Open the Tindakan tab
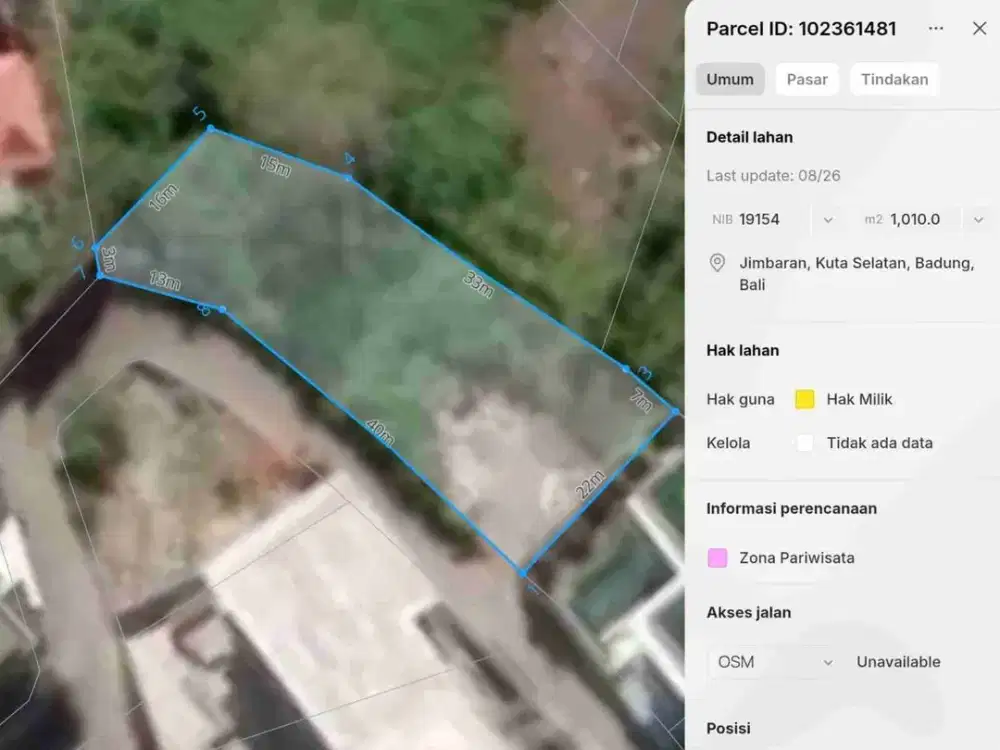Viewport: 1000px width, 750px height. click(895, 79)
